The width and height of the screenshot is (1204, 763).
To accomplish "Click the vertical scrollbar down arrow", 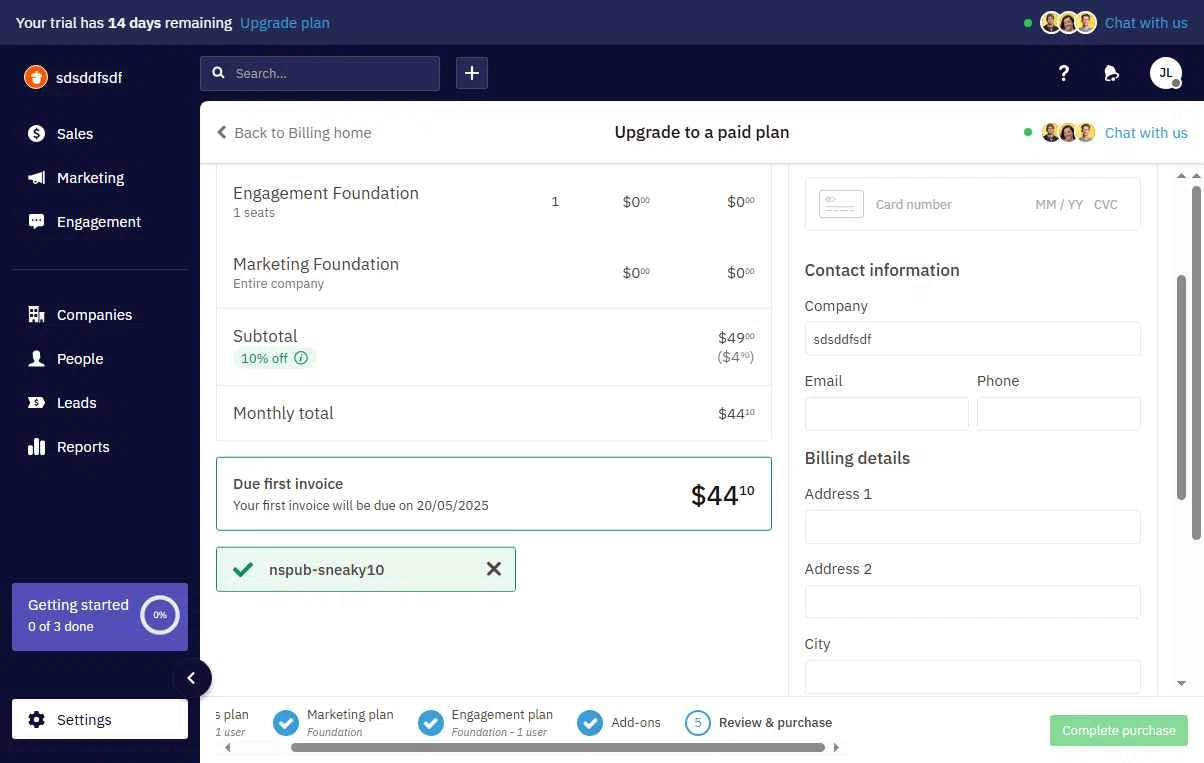I will [1181, 683].
